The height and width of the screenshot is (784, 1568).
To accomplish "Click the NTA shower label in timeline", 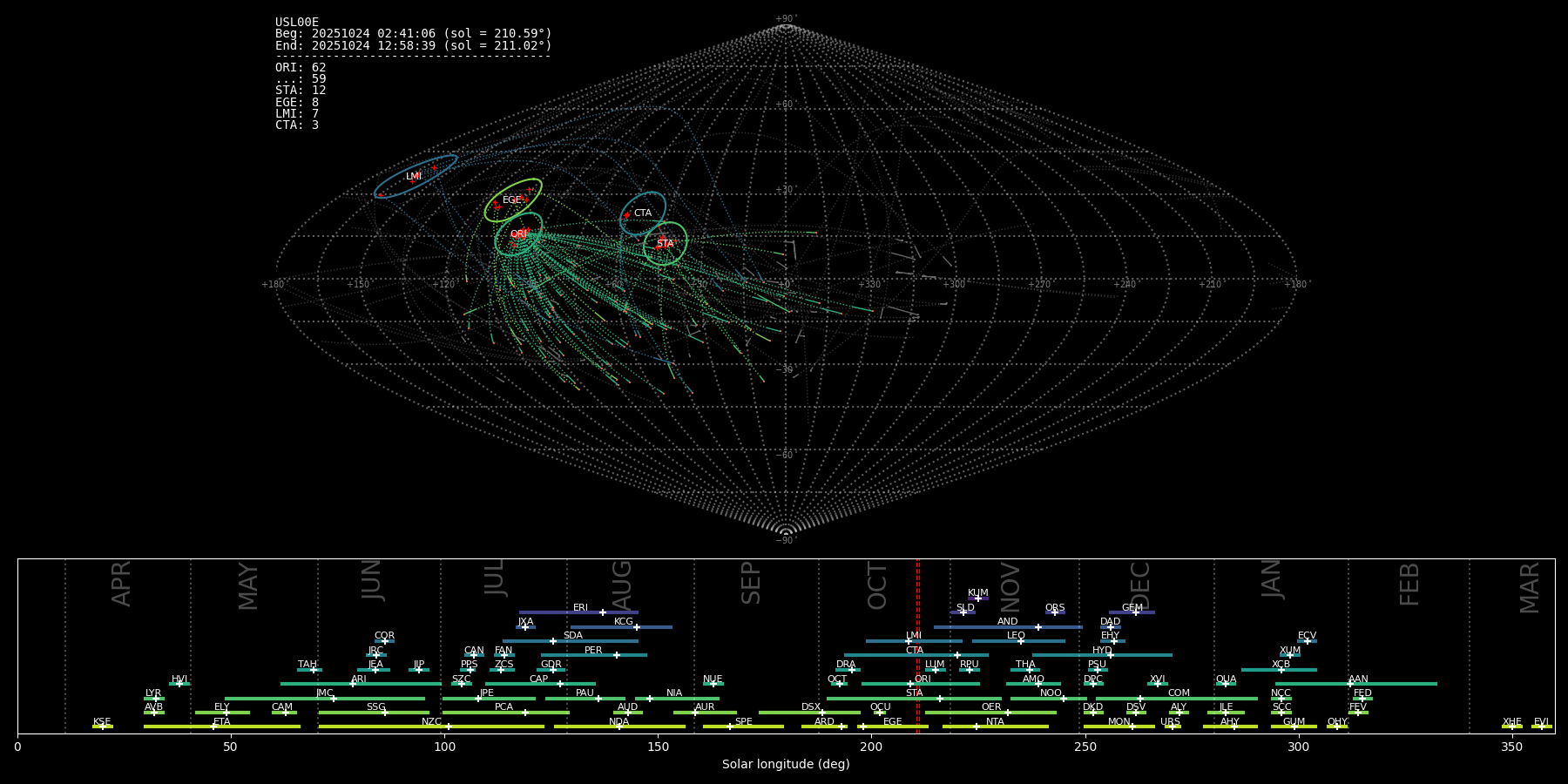I will coord(995,722).
